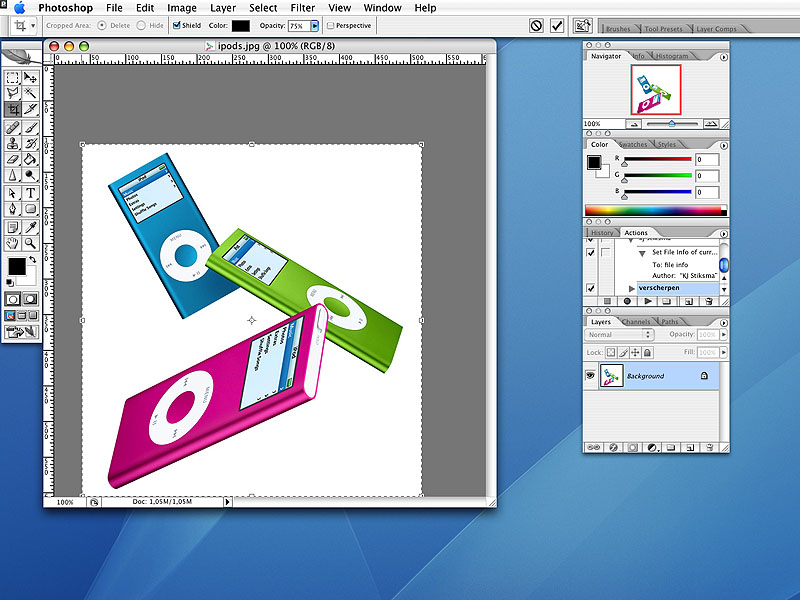Select the Eyedropper tool
Screen dimensions: 800x600
pyautogui.click(x=31, y=226)
